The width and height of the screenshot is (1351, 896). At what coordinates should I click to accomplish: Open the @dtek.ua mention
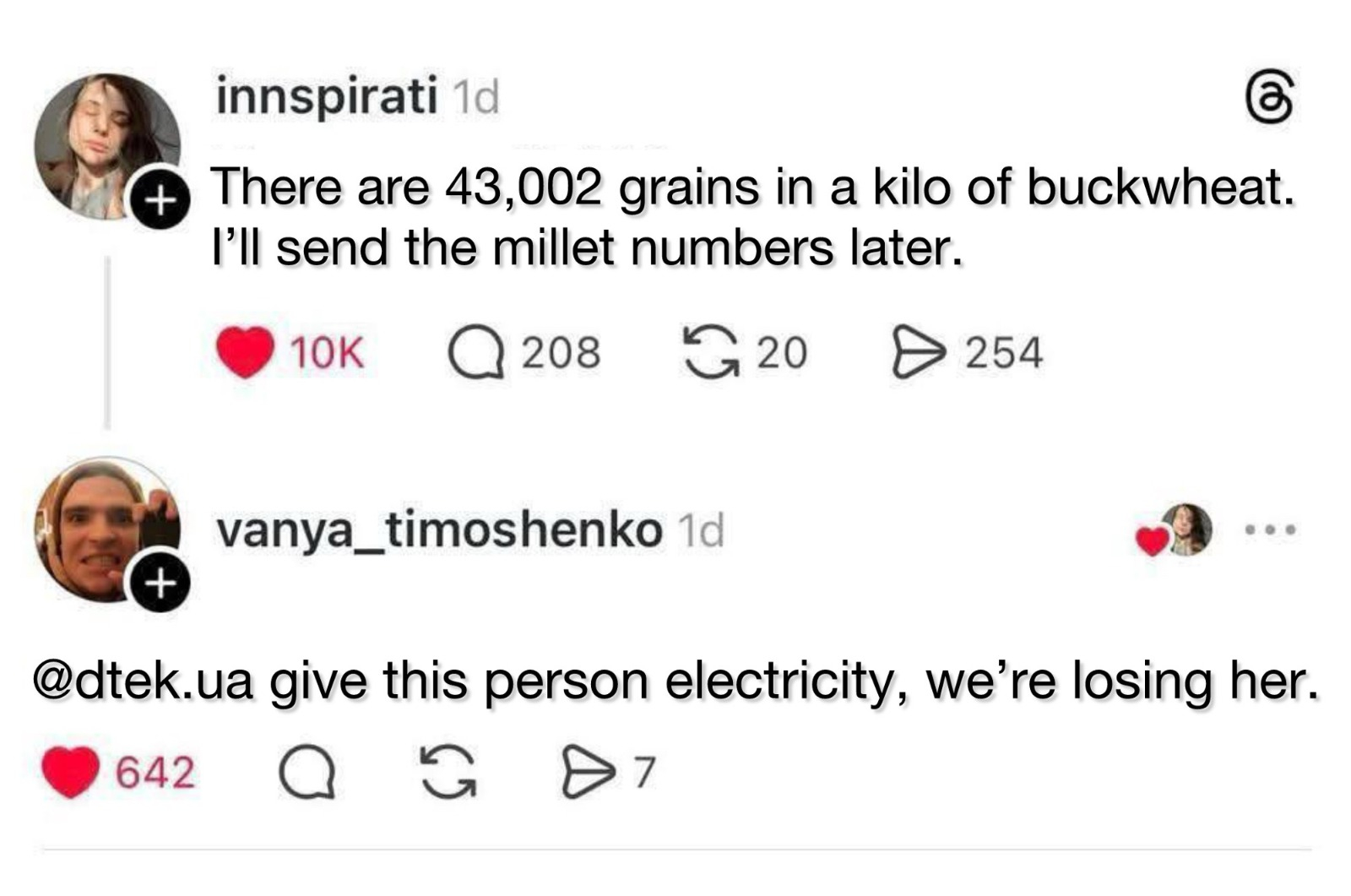pos(143,681)
